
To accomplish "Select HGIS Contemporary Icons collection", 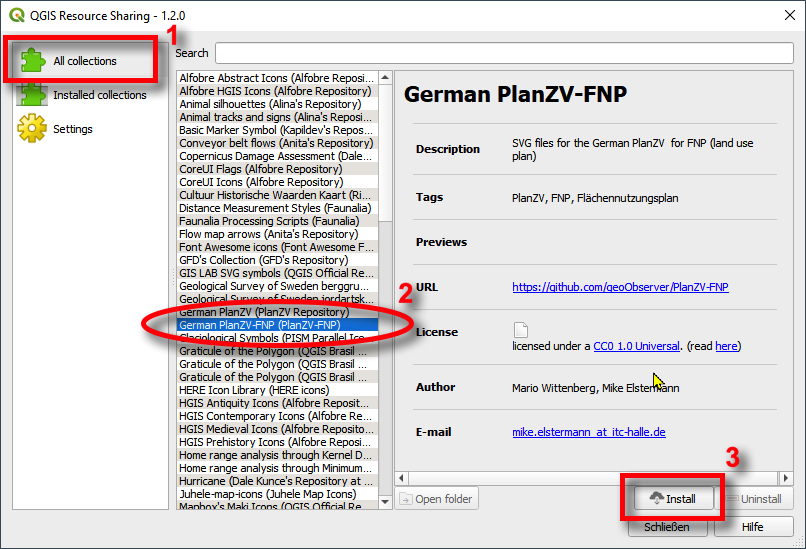I will [x=278, y=416].
